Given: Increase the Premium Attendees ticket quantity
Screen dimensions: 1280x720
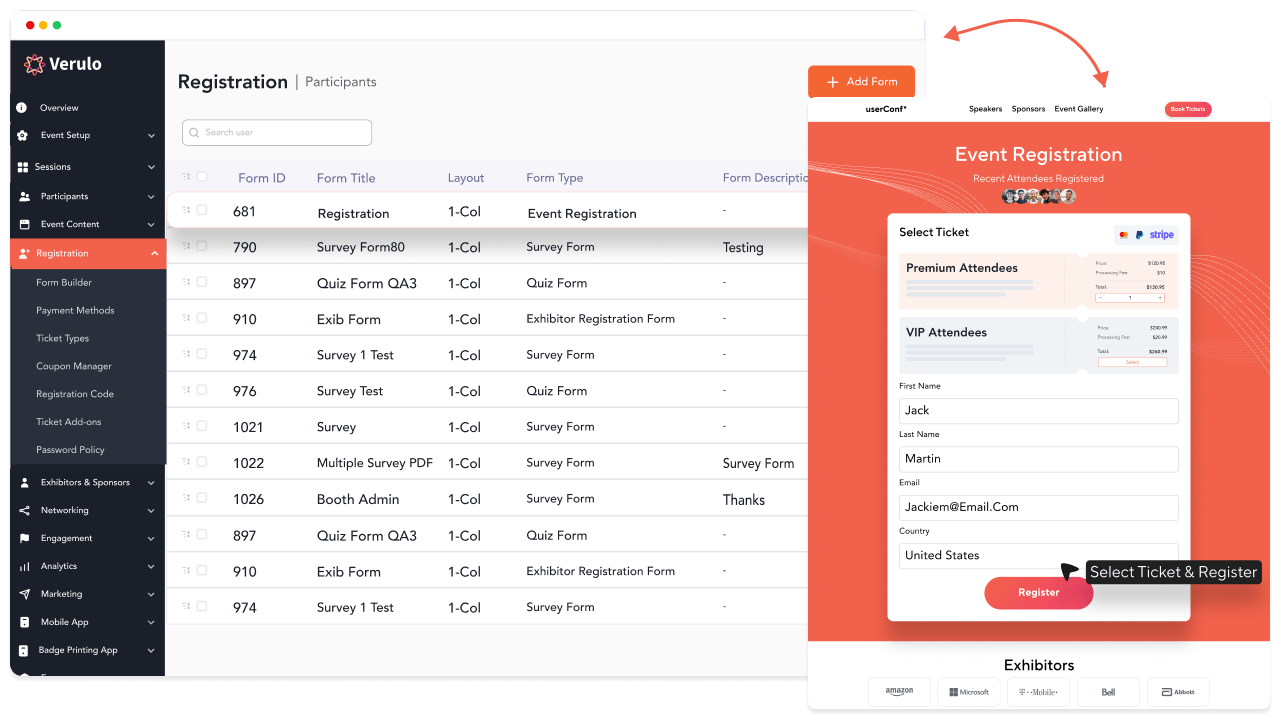Looking at the screenshot, I should coord(1160,298).
